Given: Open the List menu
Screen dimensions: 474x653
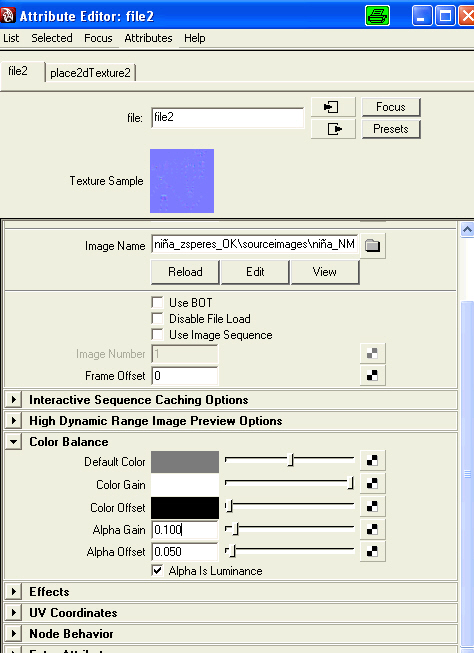Looking at the screenshot, I should coord(11,38).
